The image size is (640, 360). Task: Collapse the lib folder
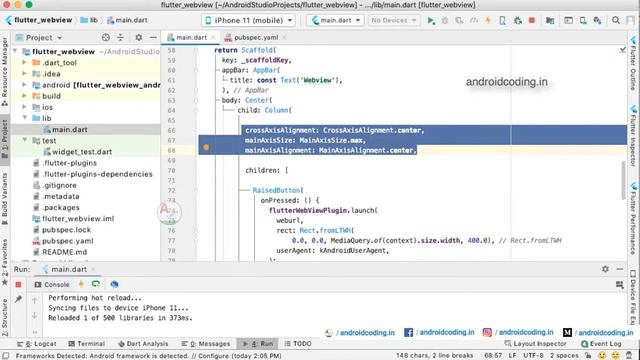(24, 118)
